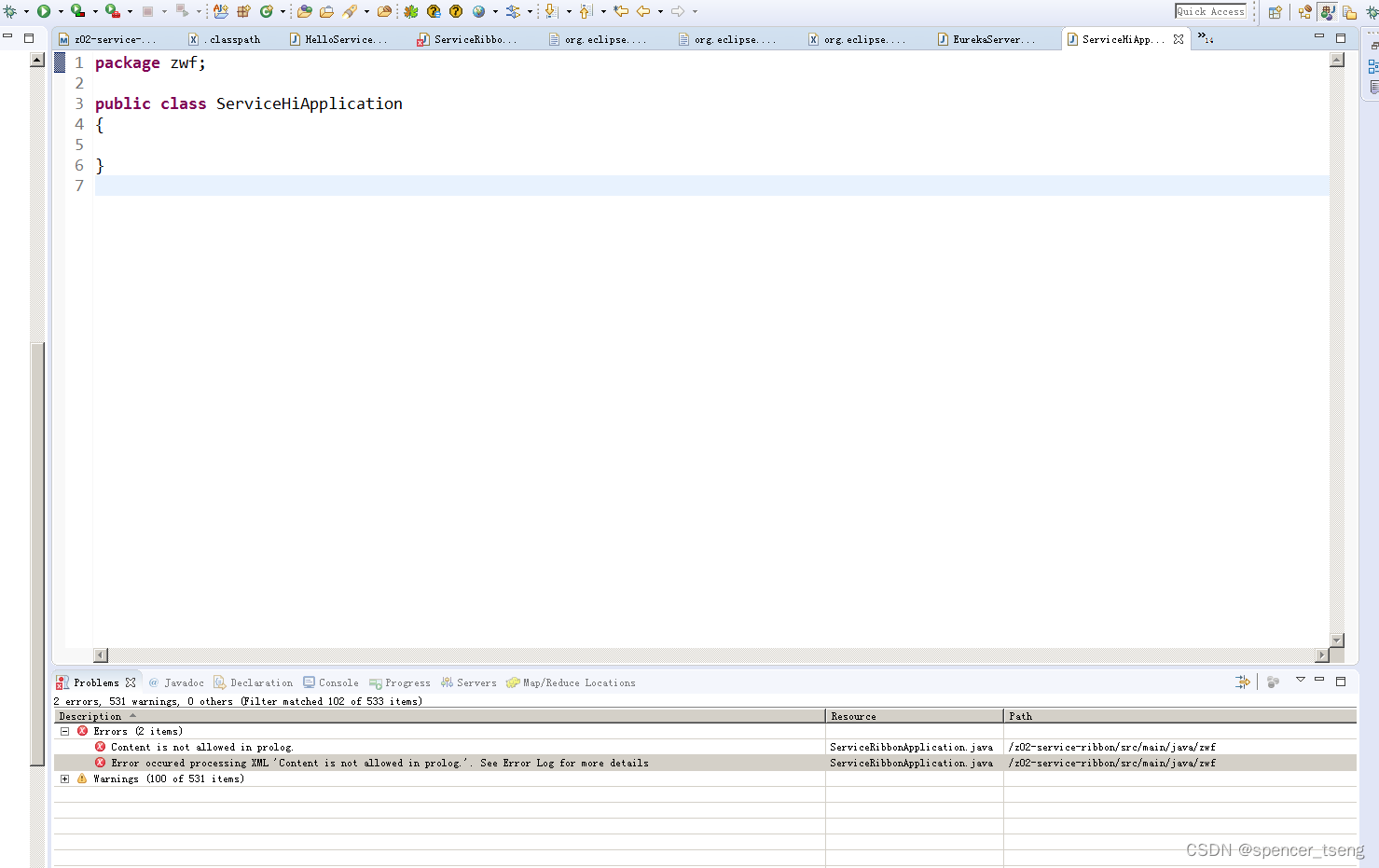1379x868 pixels.
Task: Expand the Warnings (100 of 531 items) group
Action: click(64, 778)
